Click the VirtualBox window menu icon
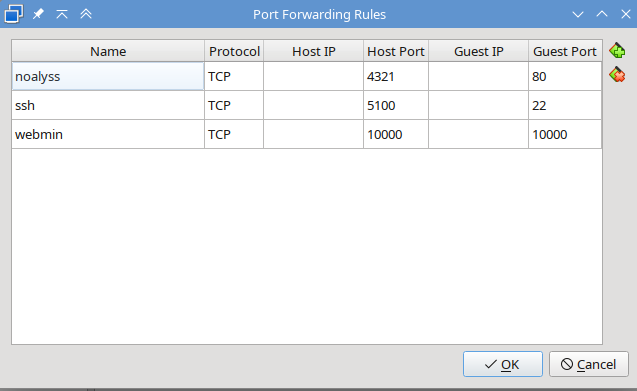Viewport: 637px width, 391px height. pos(13,14)
